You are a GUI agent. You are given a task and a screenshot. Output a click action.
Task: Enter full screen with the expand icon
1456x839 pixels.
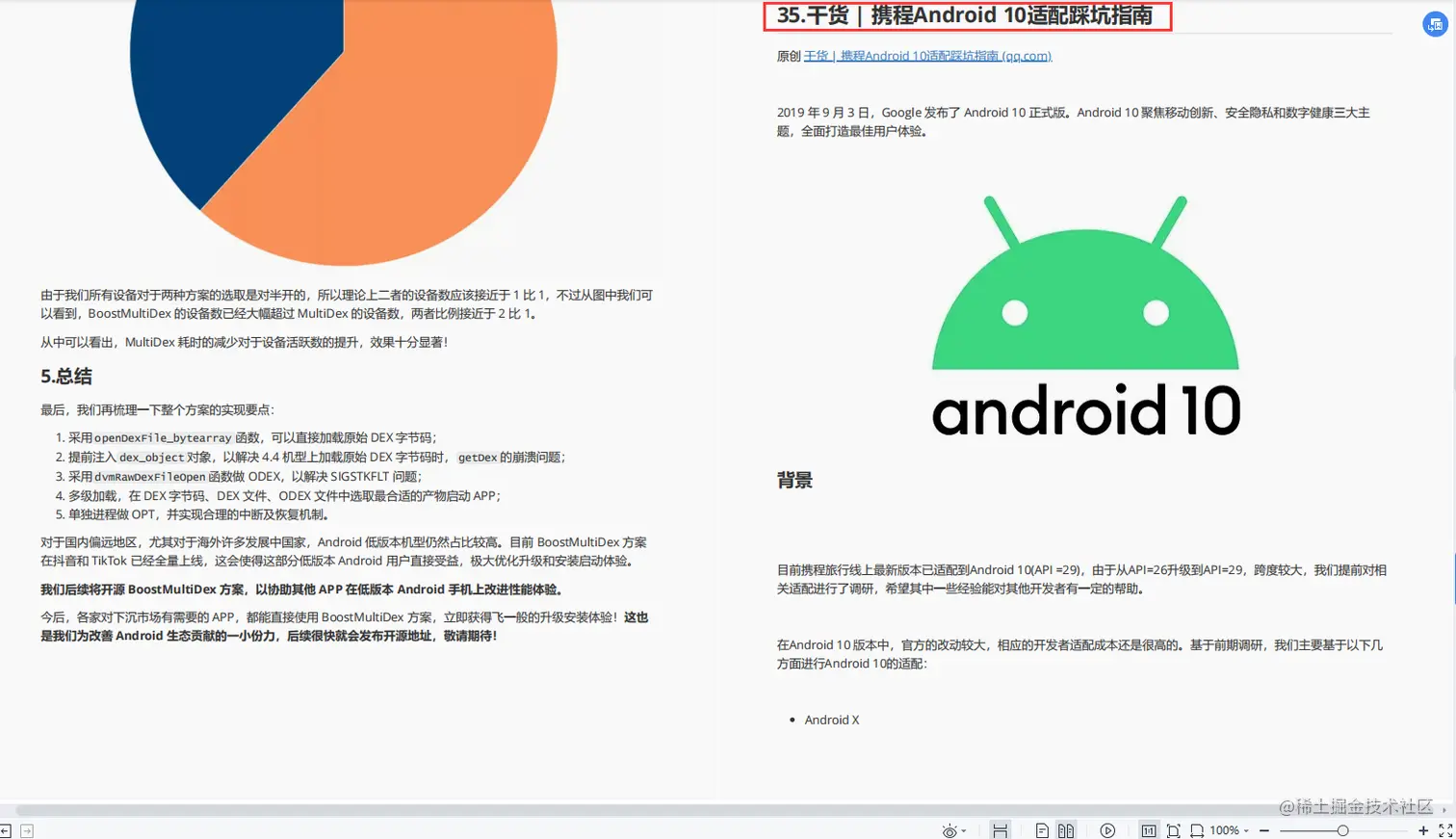point(1445,830)
